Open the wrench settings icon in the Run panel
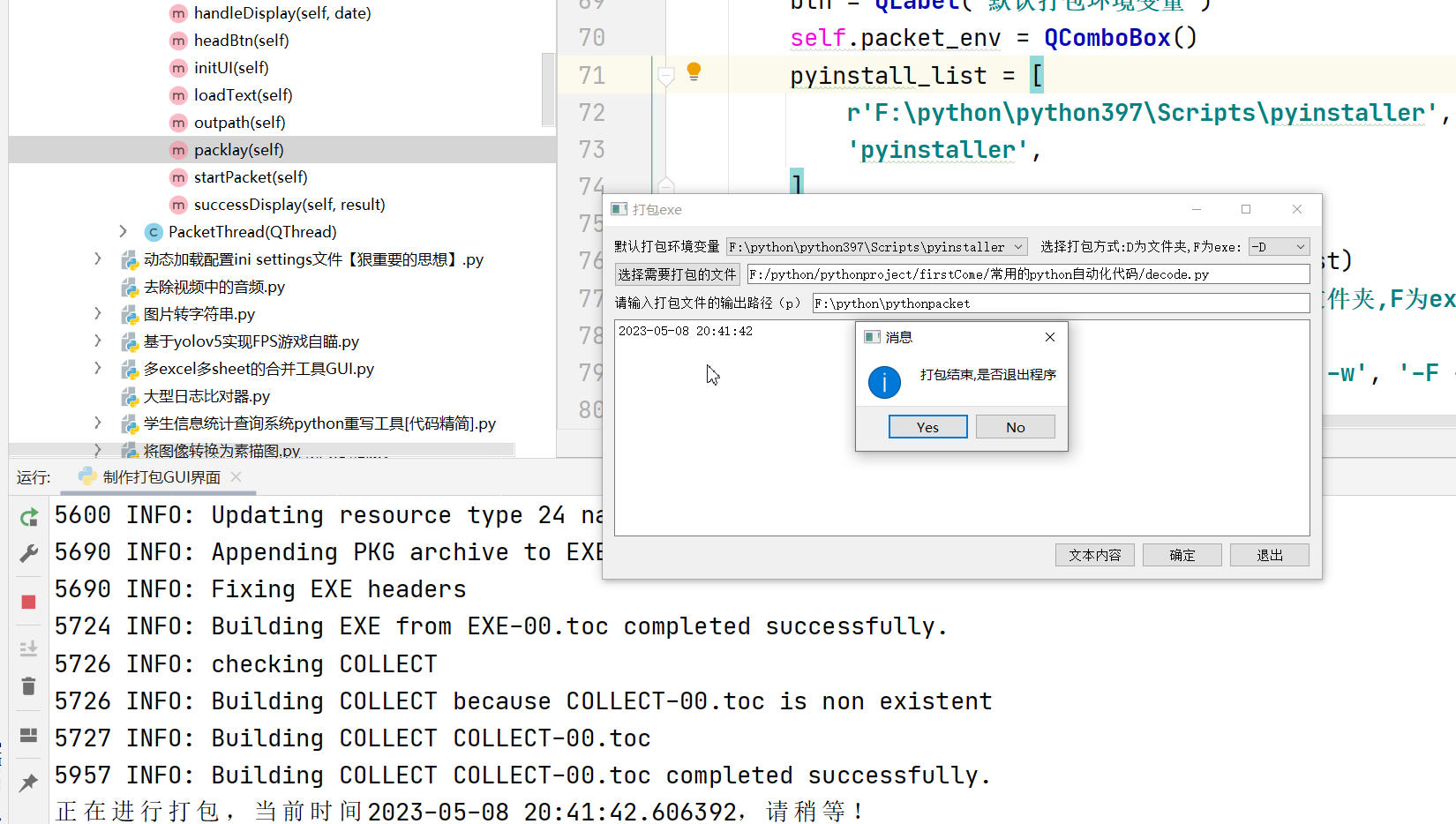The width and height of the screenshot is (1456, 824). (28, 553)
